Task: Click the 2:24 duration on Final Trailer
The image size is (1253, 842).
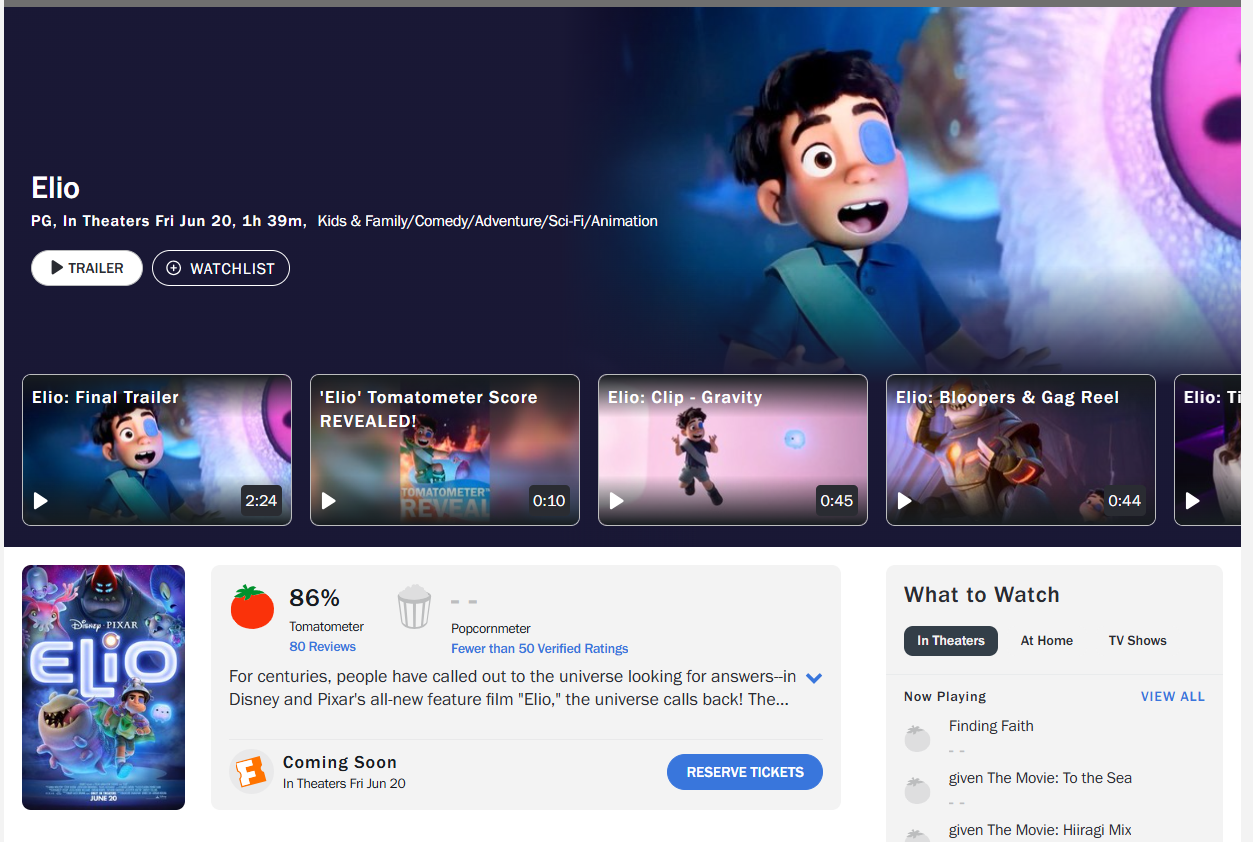Action: pyautogui.click(x=261, y=500)
